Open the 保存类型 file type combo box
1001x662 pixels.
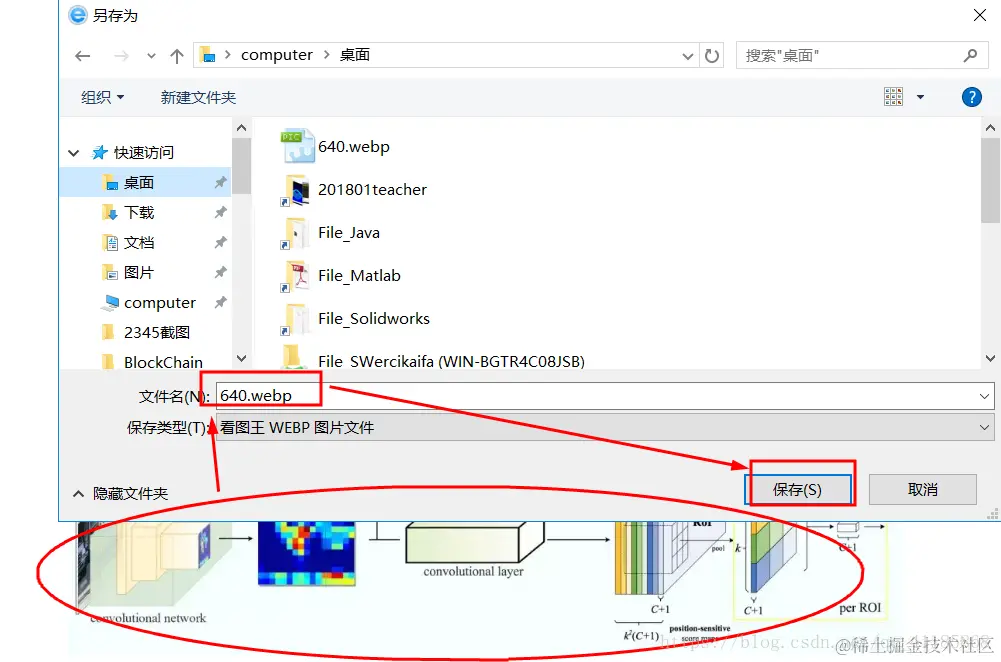click(x=605, y=427)
